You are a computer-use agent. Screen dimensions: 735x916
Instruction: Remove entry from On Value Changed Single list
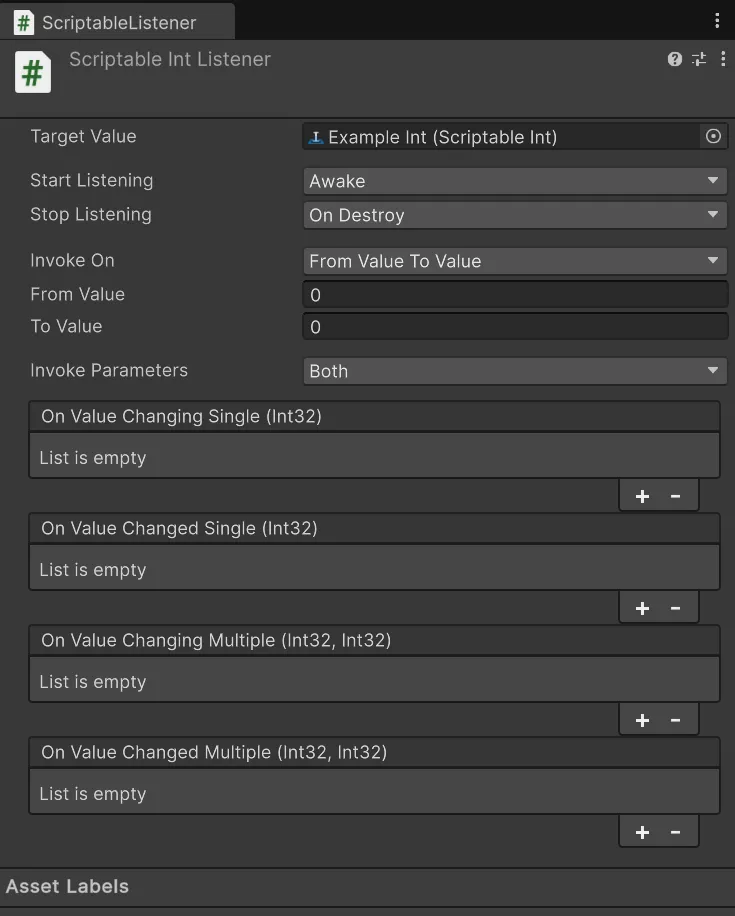[x=676, y=608]
